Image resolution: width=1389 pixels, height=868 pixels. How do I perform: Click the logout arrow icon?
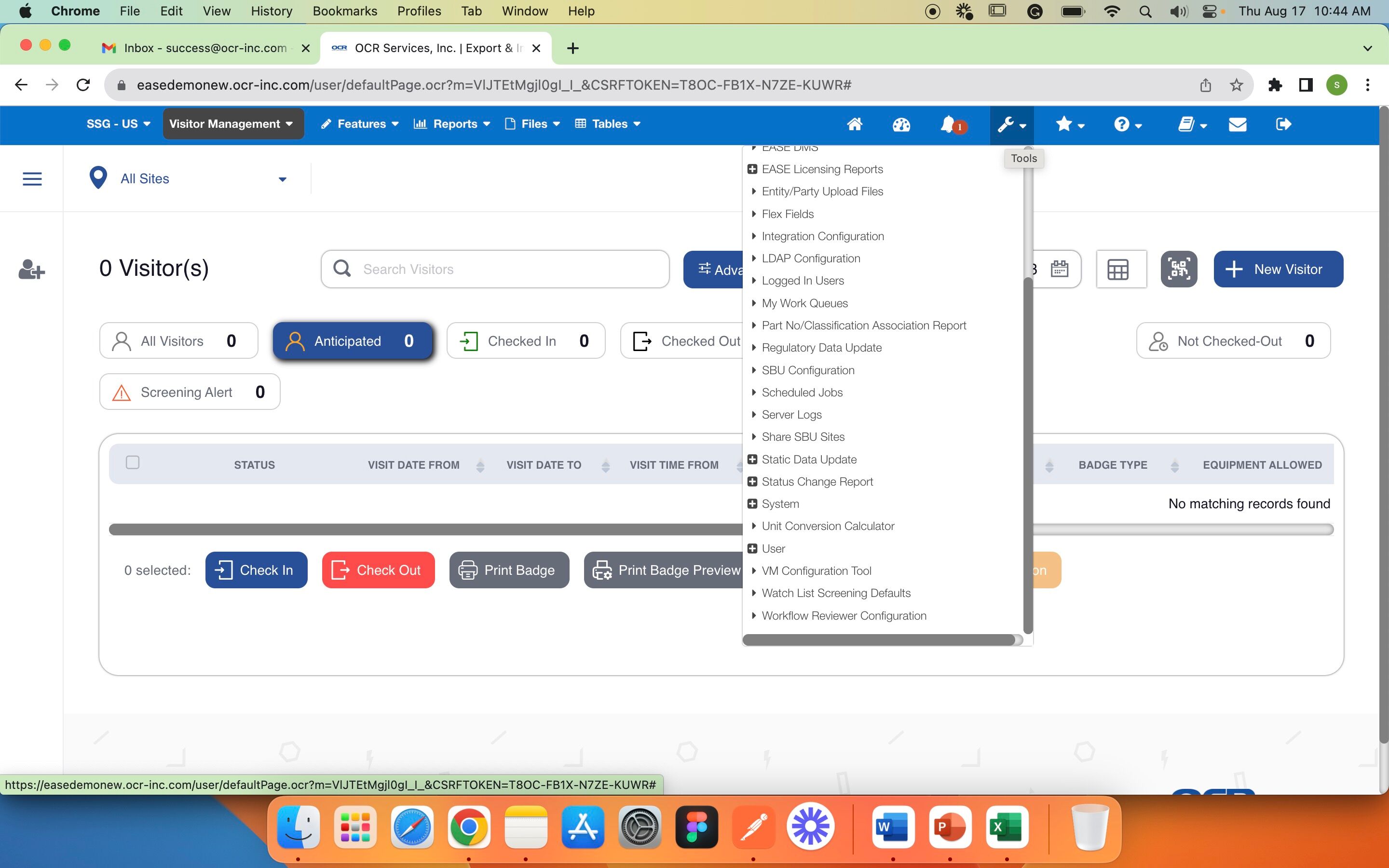(x=1283, y=124)
